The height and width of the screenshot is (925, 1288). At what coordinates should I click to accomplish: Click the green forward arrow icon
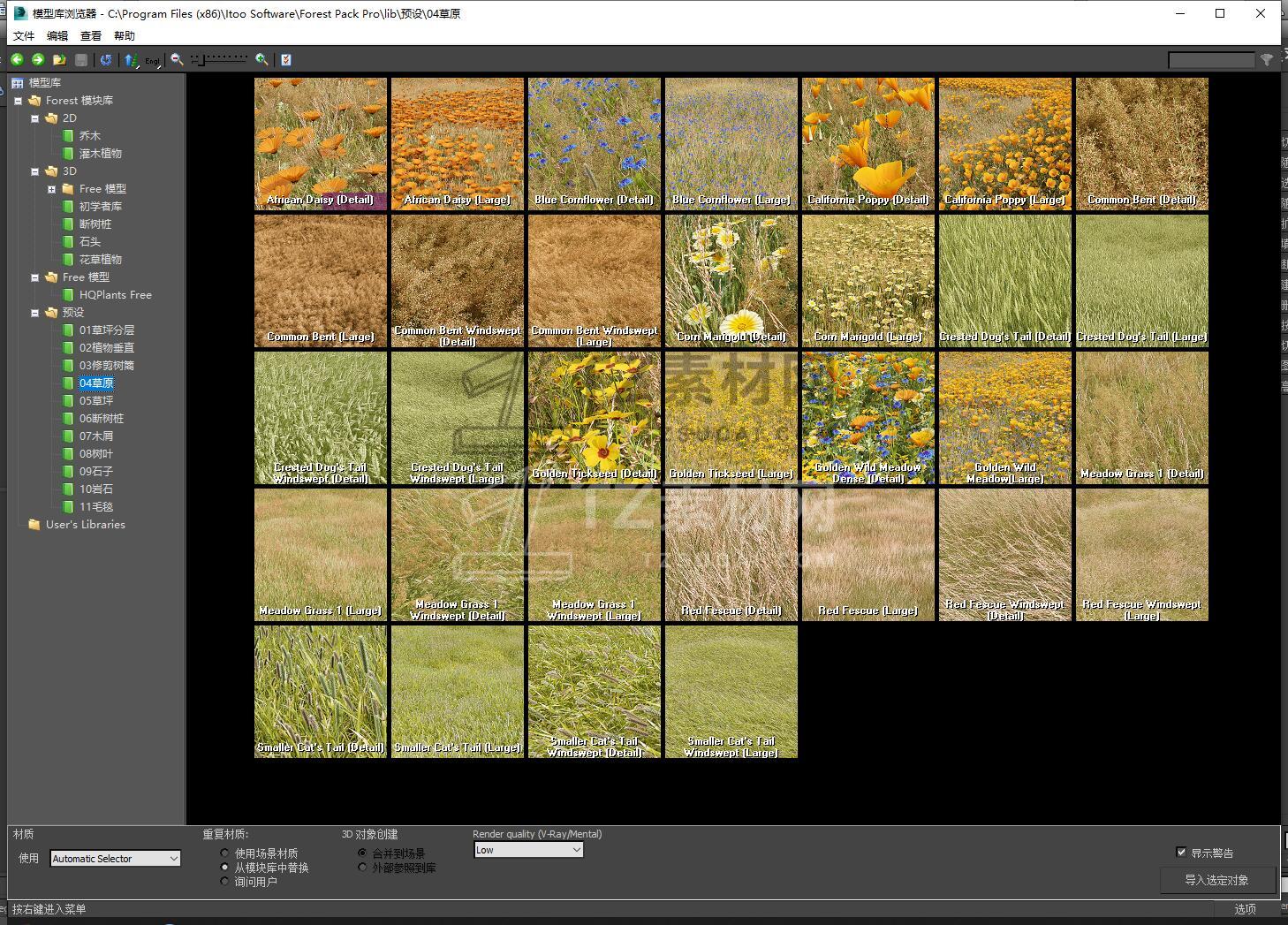pyautogui.click(x=38, y=59)
